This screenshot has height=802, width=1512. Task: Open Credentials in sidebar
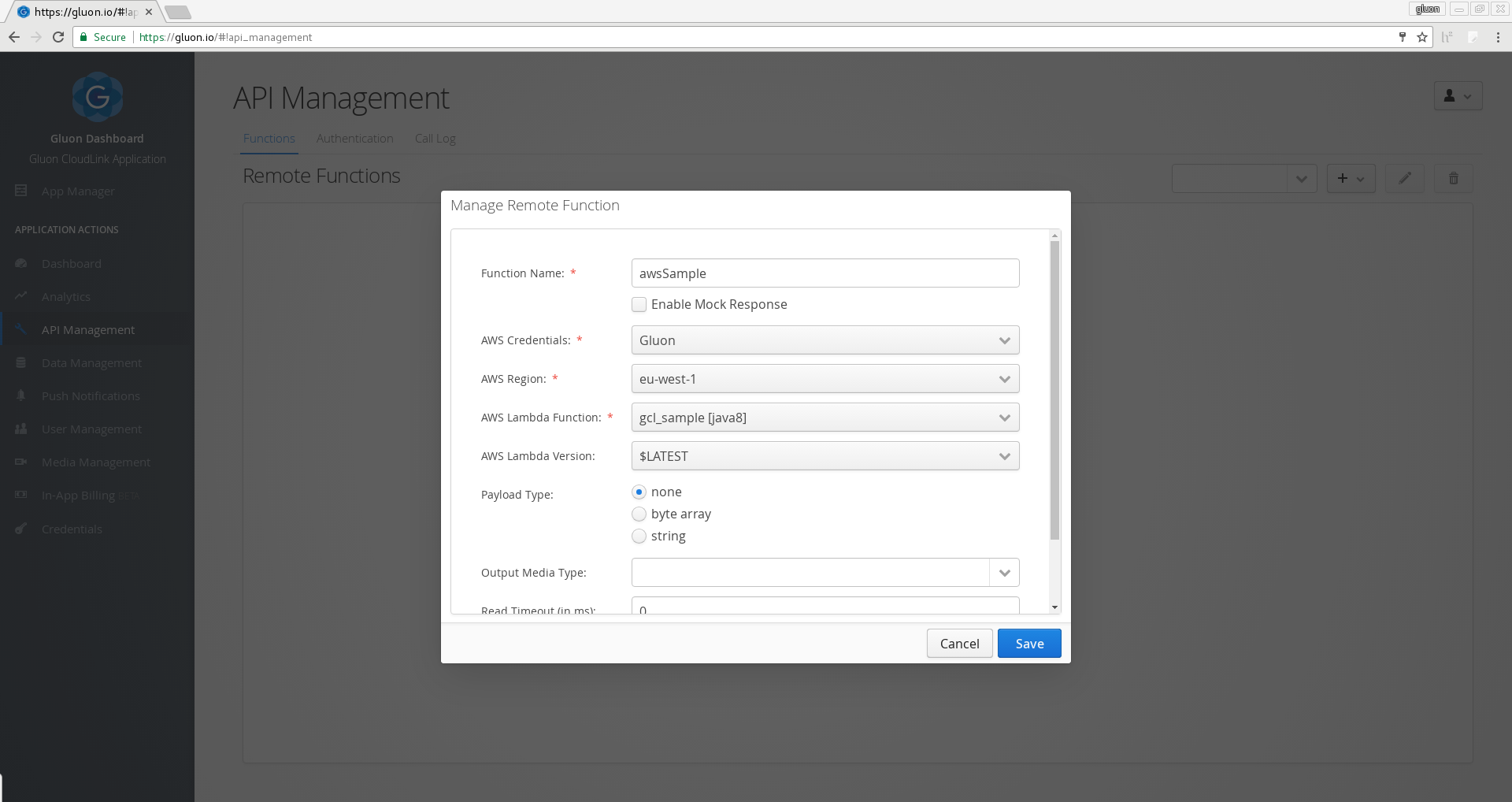72,529
